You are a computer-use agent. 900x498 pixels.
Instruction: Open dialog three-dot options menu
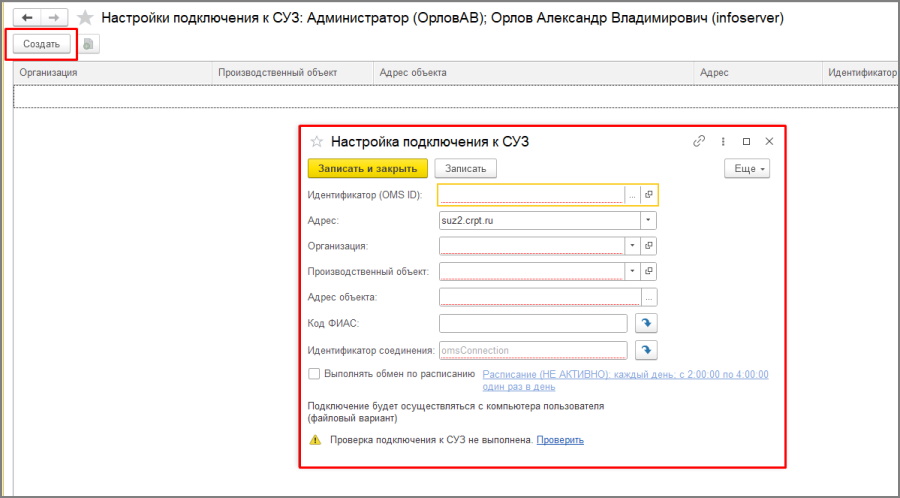tap(723, 141)
